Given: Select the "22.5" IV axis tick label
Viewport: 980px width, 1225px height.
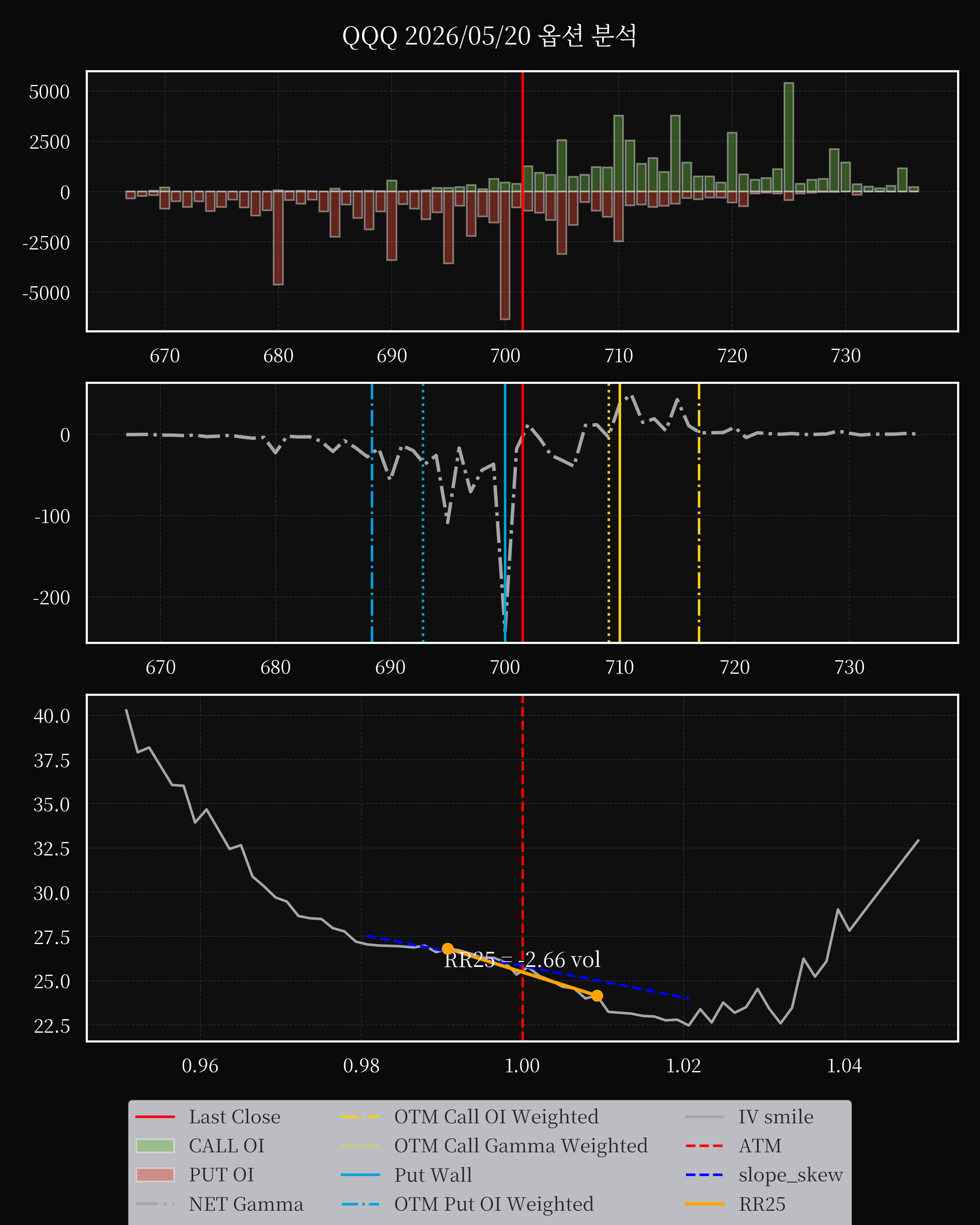Looking at the screenshot, I should (x=52, y=1026).
